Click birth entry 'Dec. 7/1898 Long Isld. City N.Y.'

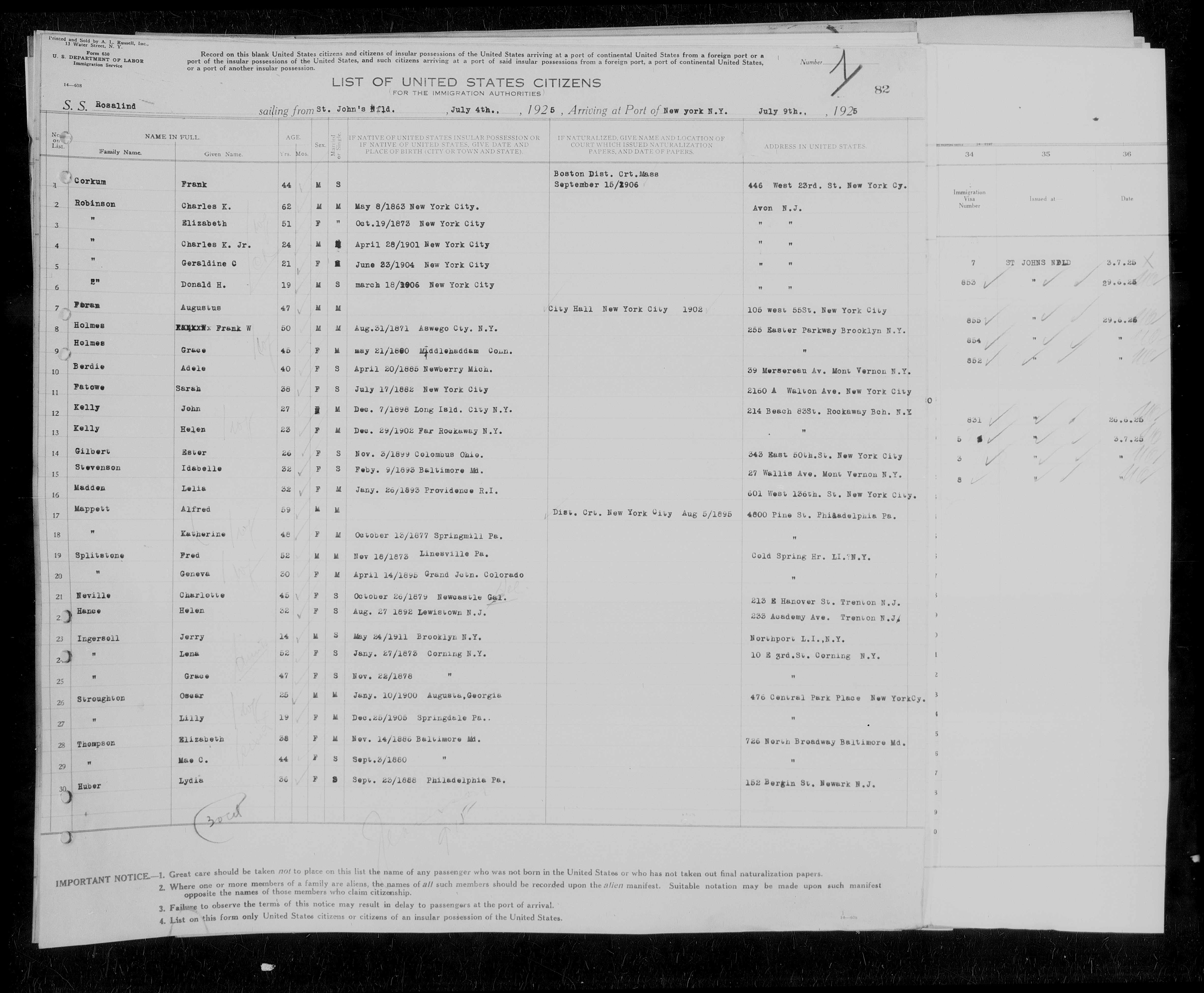(433, 410)
